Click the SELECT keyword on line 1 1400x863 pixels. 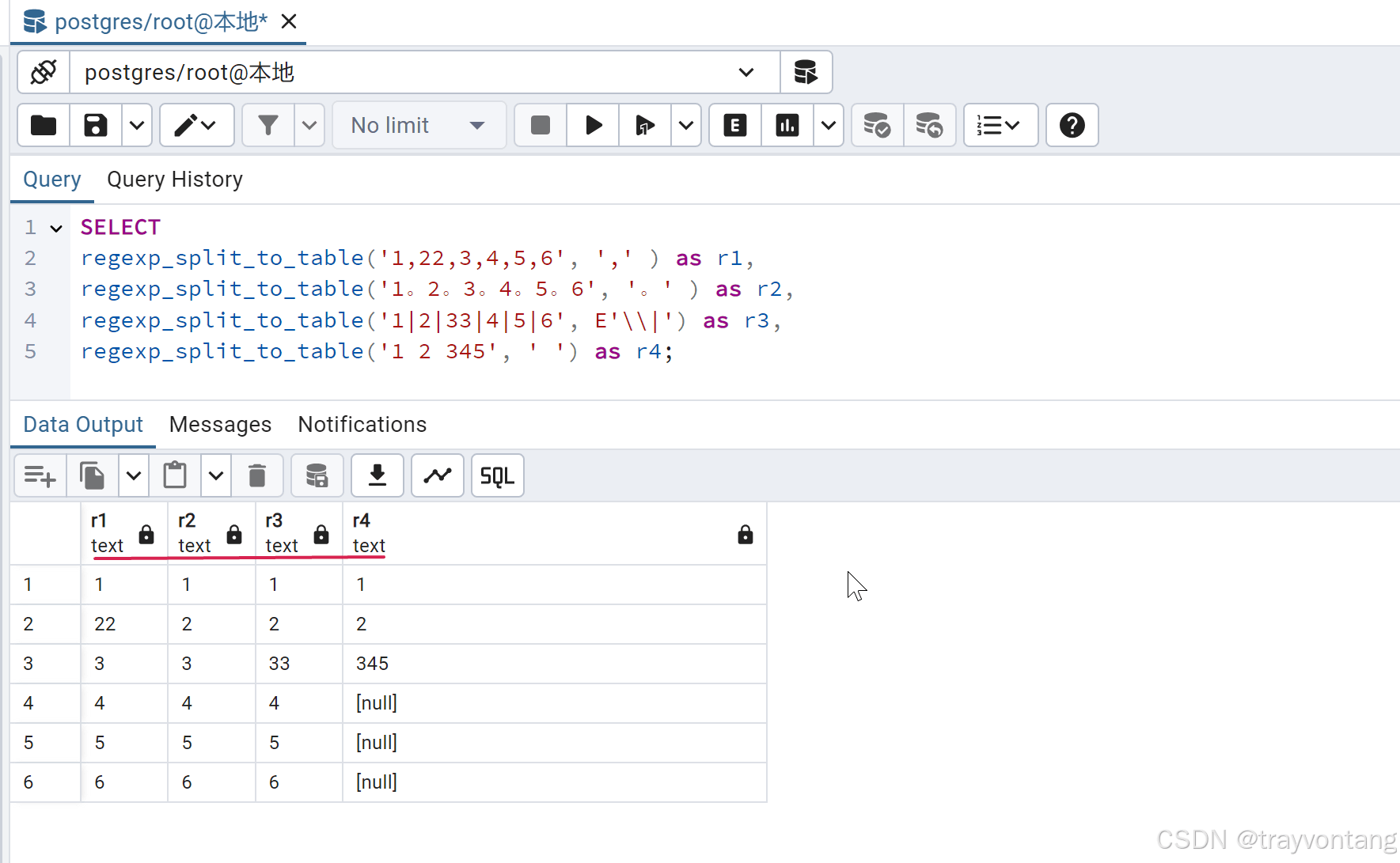click(120, 227)
